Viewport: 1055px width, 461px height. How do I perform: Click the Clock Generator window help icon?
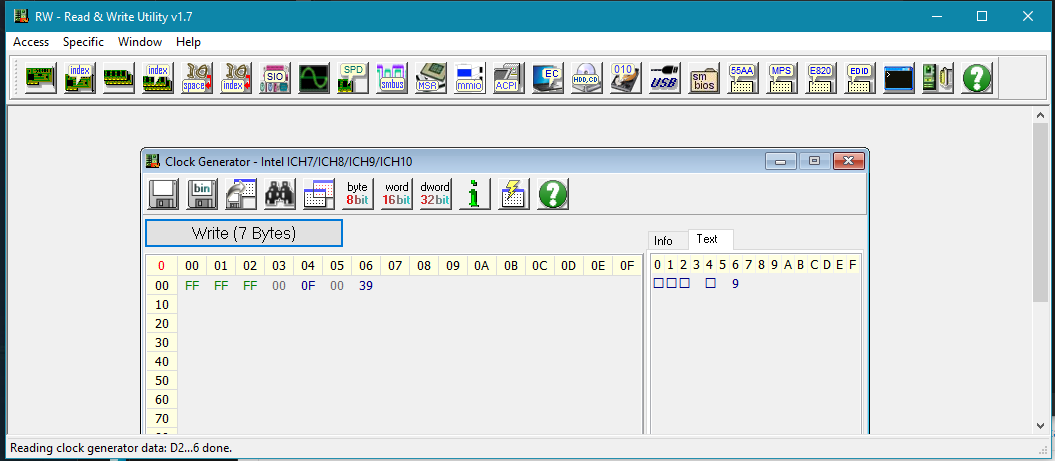click(x=553, y=194)
